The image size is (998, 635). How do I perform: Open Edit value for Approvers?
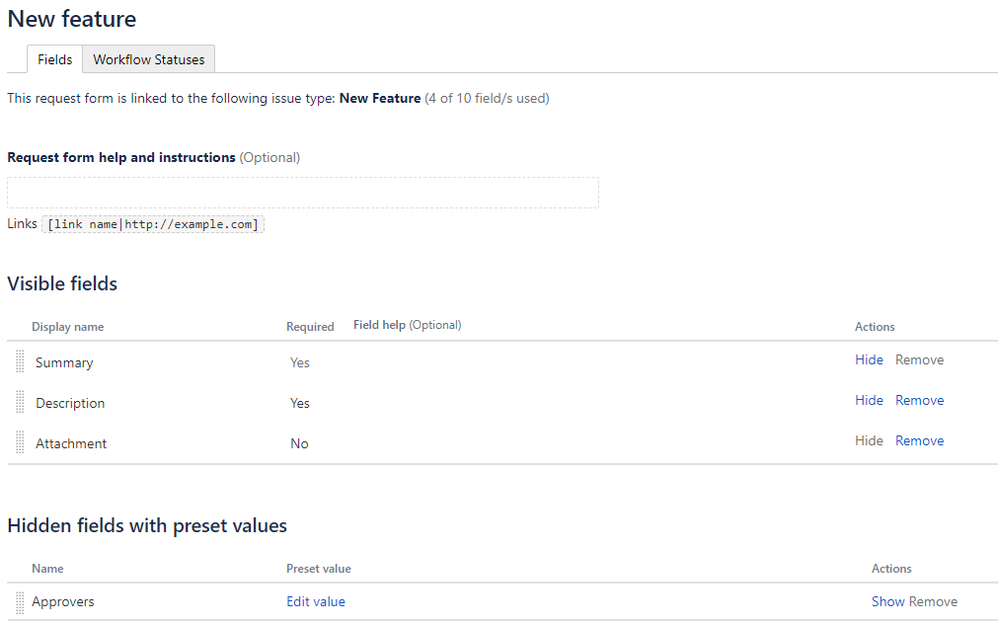(x=315, y=602)
